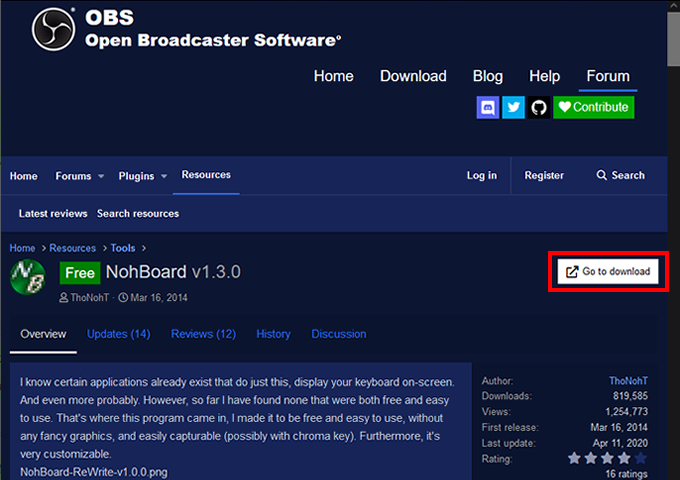The height and width of the screenshot is (480, 680).
Task: Click the NohBoard-ReWrite-v1.0.0.png attachment text
Action: click(94, 472)
